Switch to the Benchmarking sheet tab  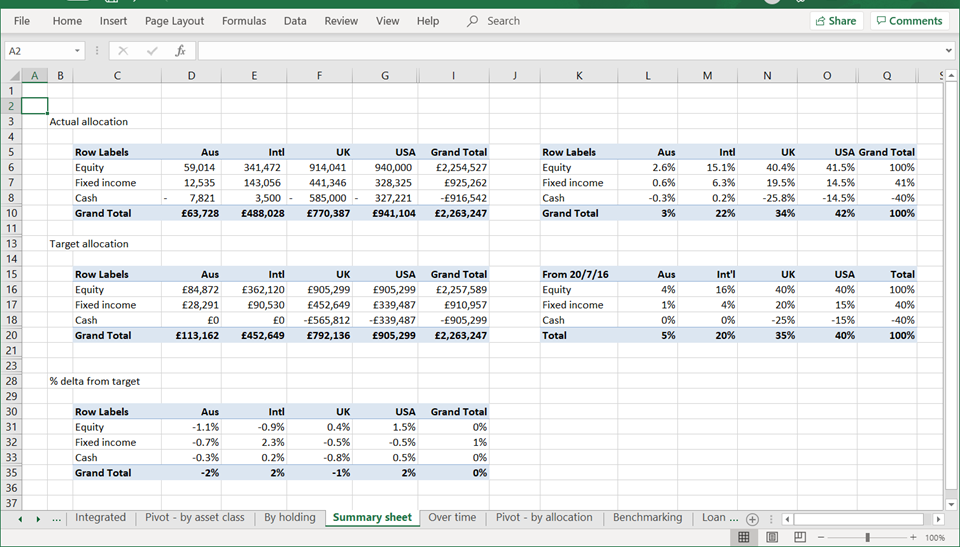pyautogui.click(x=647, y=518)
